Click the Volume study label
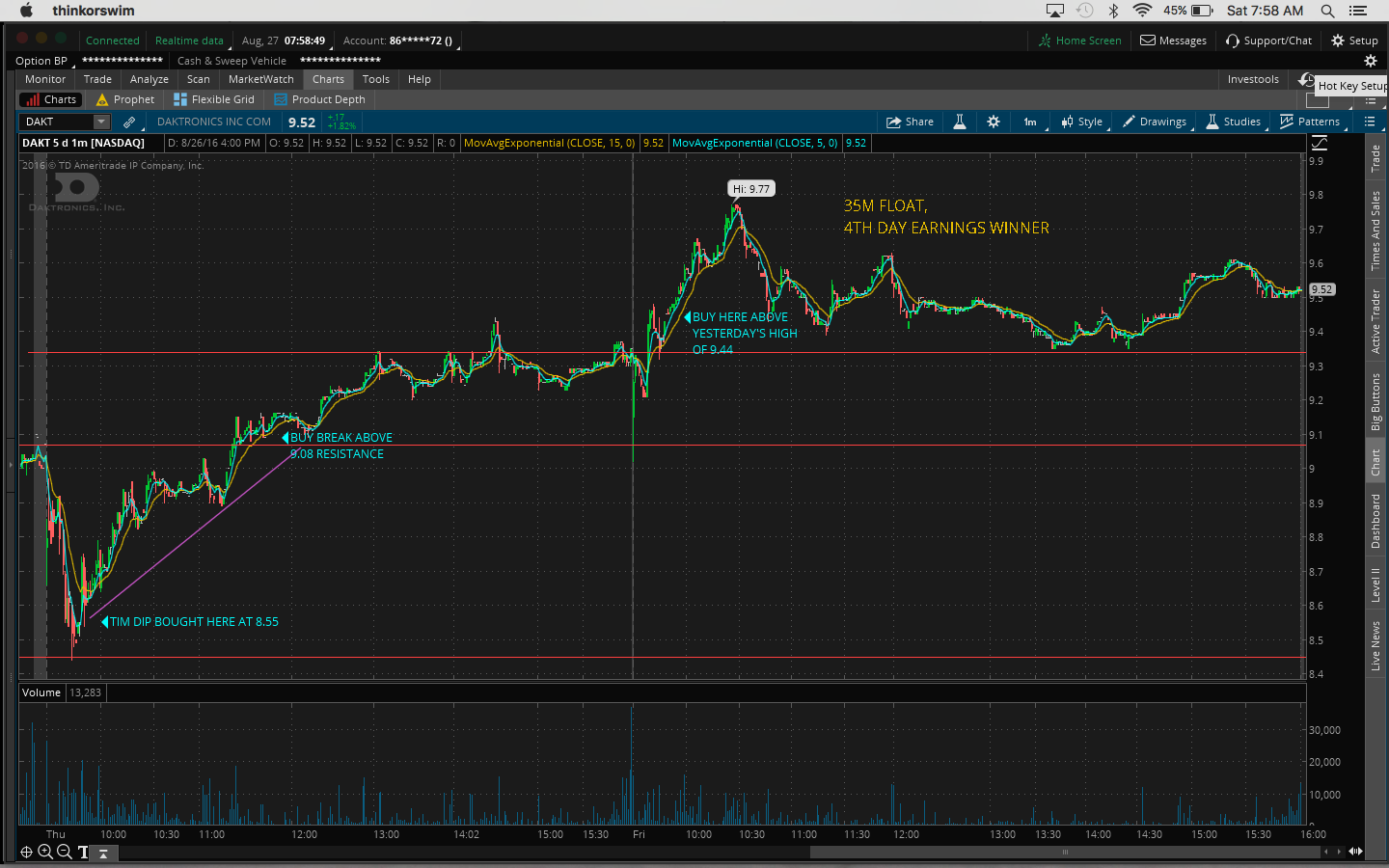1389x868 pixels. tap(41, 692)
